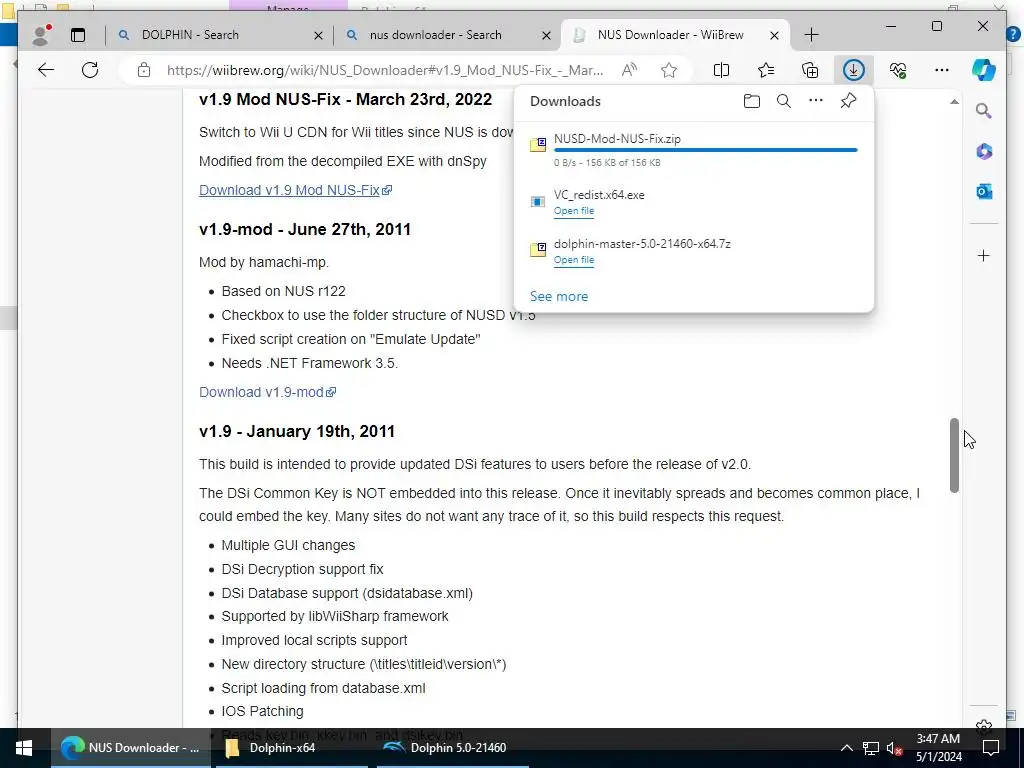Open the Favorites list icon

coord(766,70)
